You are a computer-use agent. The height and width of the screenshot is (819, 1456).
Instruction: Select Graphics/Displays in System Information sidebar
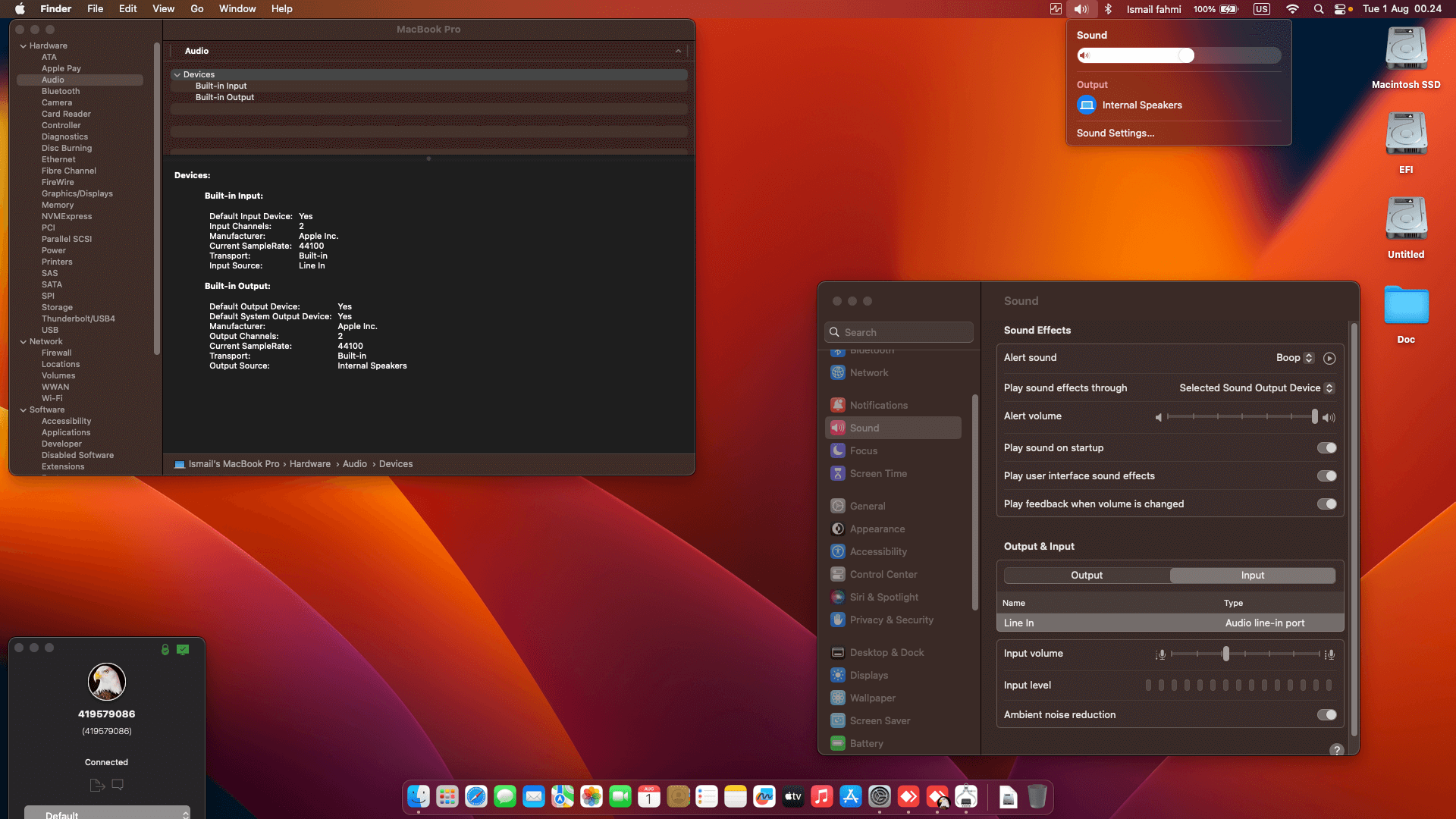[77, 194]
